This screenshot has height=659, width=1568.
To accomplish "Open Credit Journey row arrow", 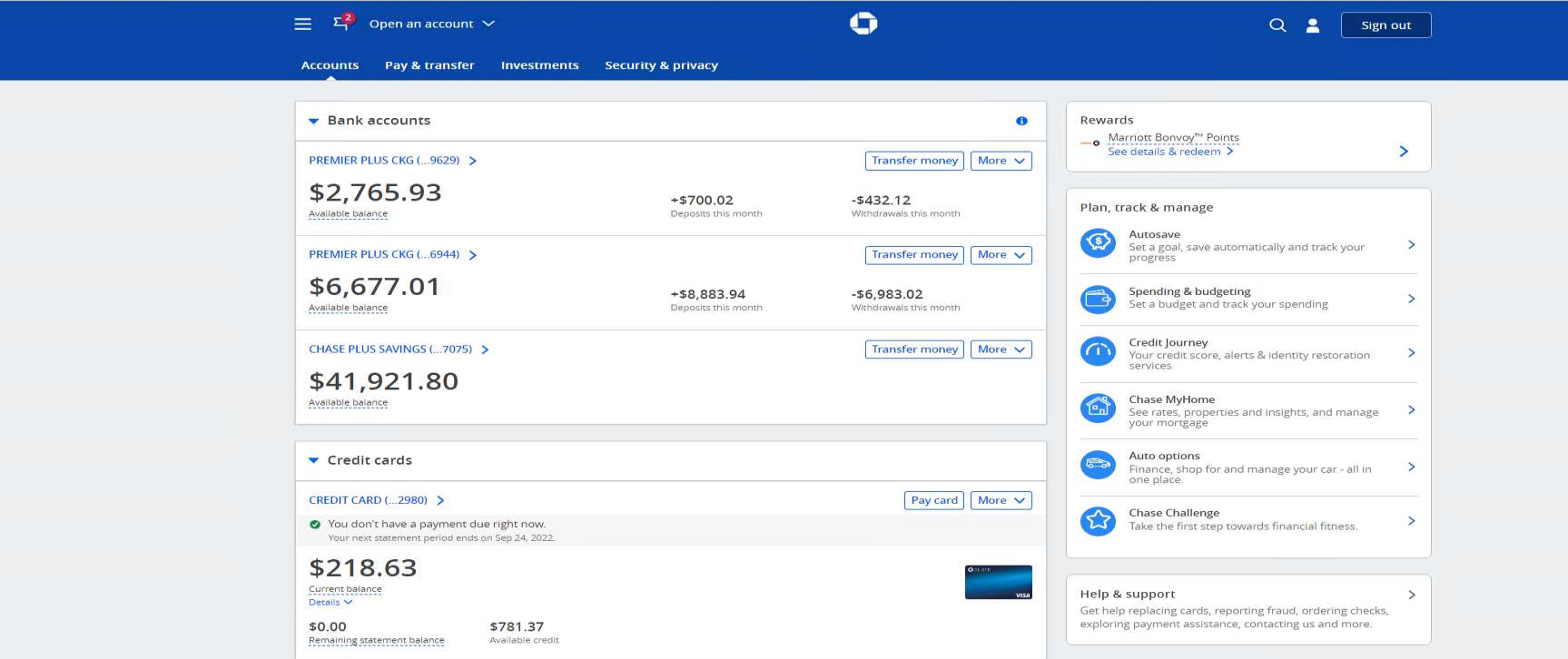I will click(1411, 352).
